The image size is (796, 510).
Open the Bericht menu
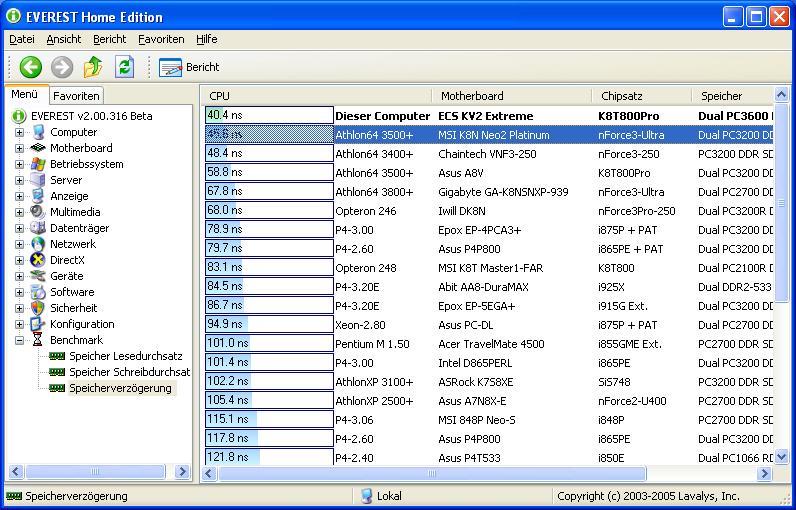point(110,39)
